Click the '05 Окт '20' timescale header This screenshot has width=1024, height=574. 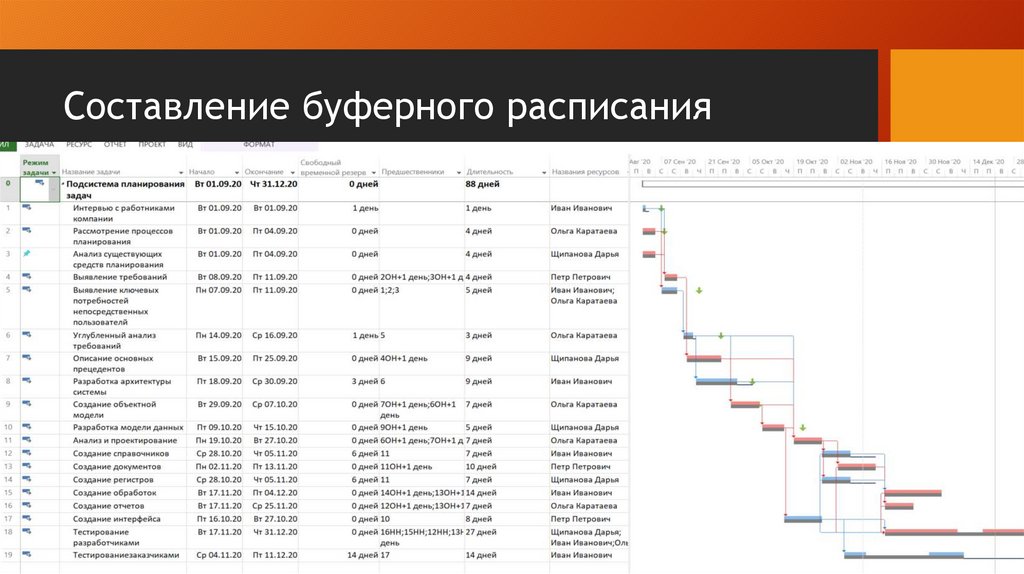tap(767, 161)
